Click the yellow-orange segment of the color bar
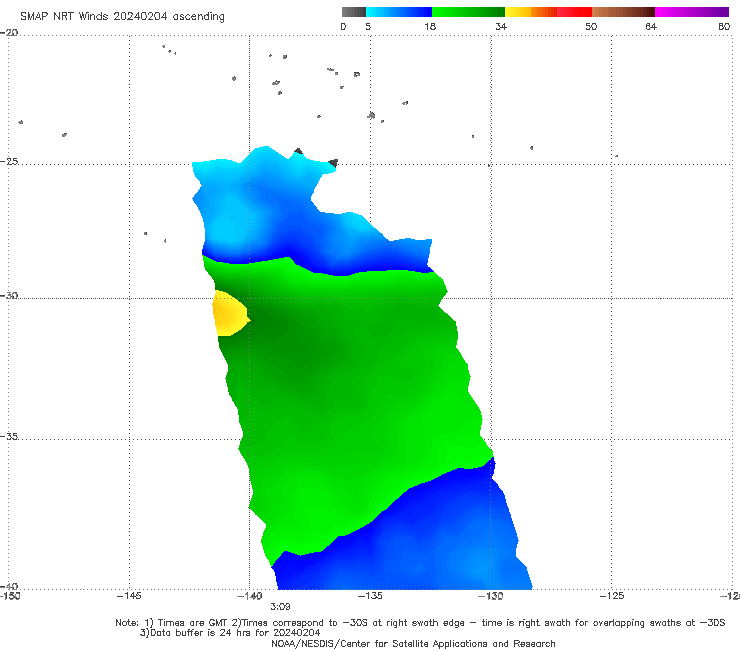Viewport: 740px width, 650px height. tap(531, 12)
